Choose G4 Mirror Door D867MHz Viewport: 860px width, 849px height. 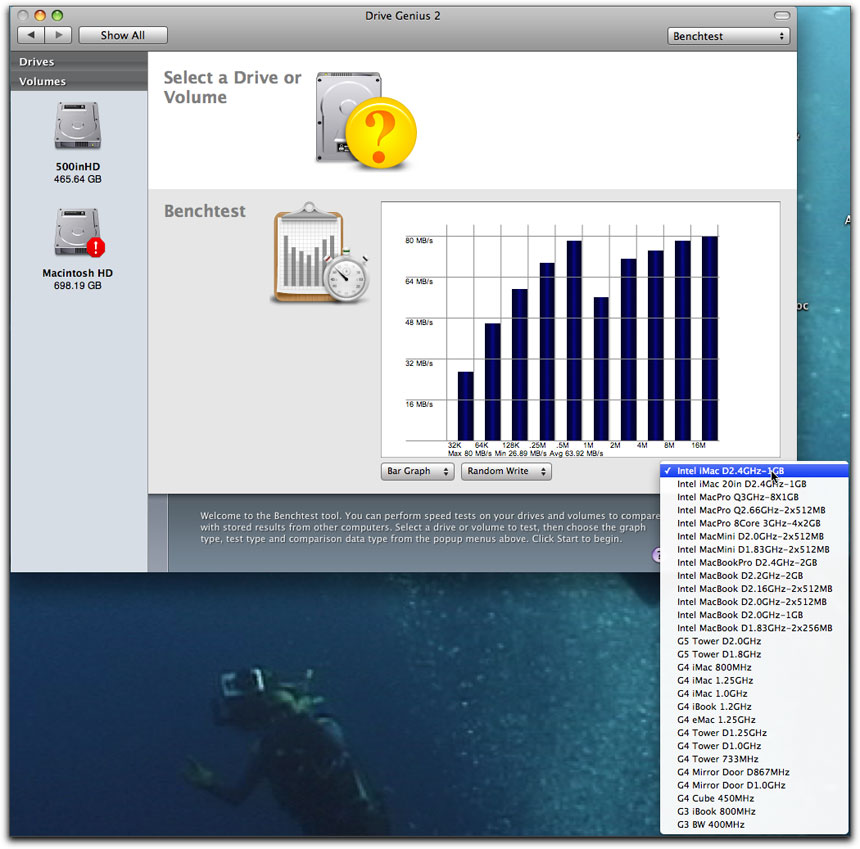[x=754, y=772]
